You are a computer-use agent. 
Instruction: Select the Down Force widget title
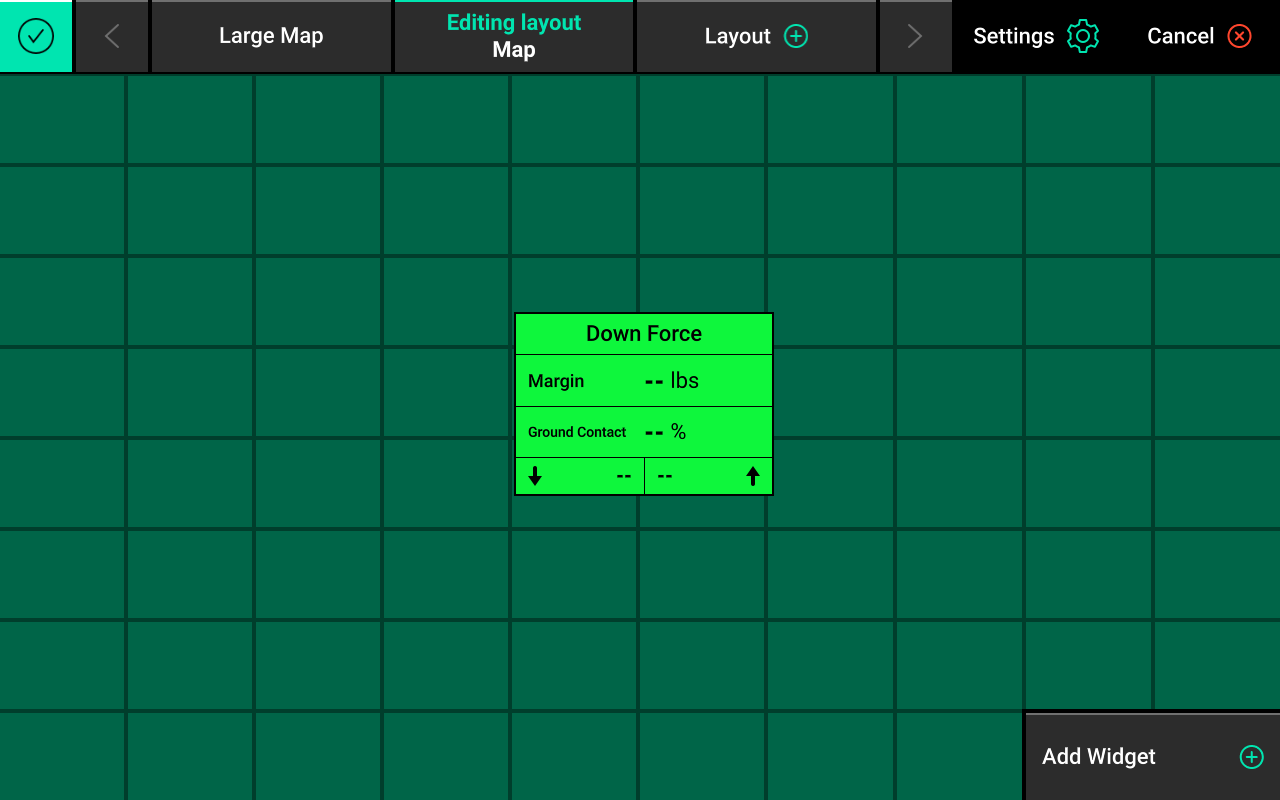click(x=644, y=334)
